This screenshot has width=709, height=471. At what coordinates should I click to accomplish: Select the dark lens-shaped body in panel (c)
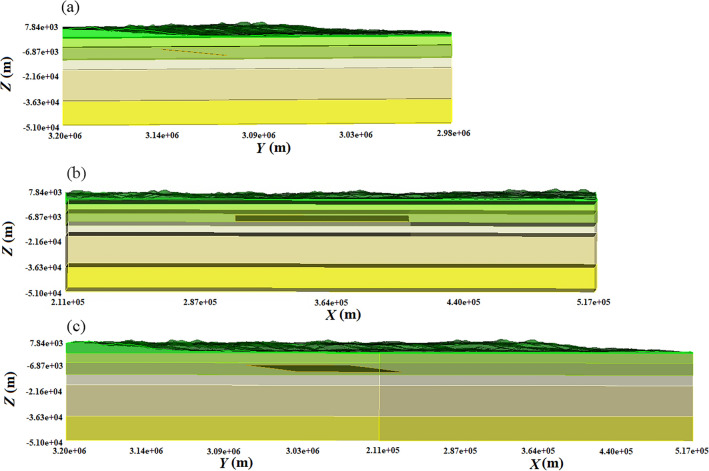pyautogui.click(x=324, y=368)
